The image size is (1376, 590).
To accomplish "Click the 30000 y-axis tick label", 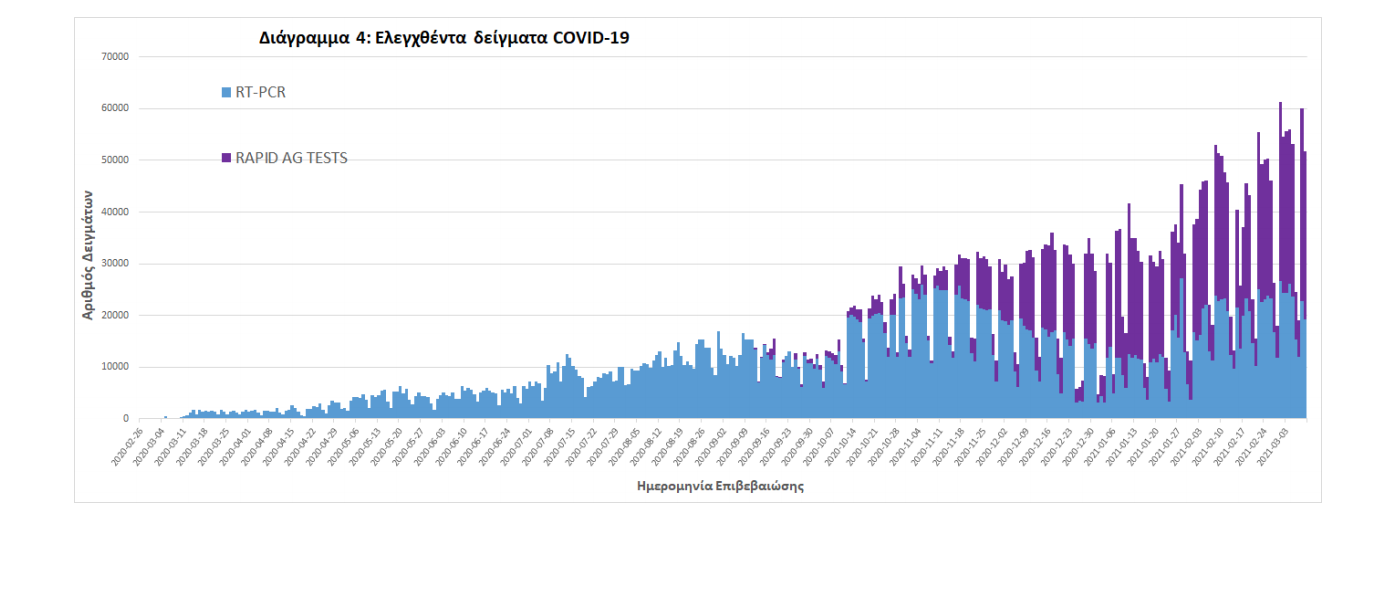I will click(x=115, y=264).
